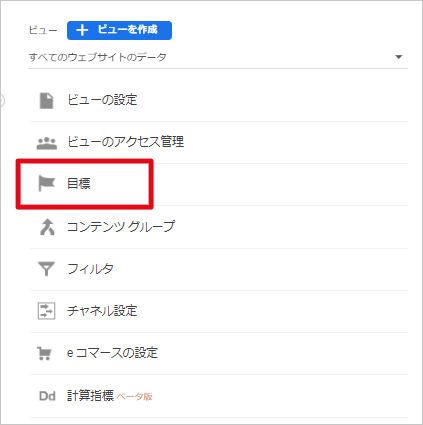The image size is (423, 425).
Task: Open e コマースの設定 option
Action: point(219,353)
